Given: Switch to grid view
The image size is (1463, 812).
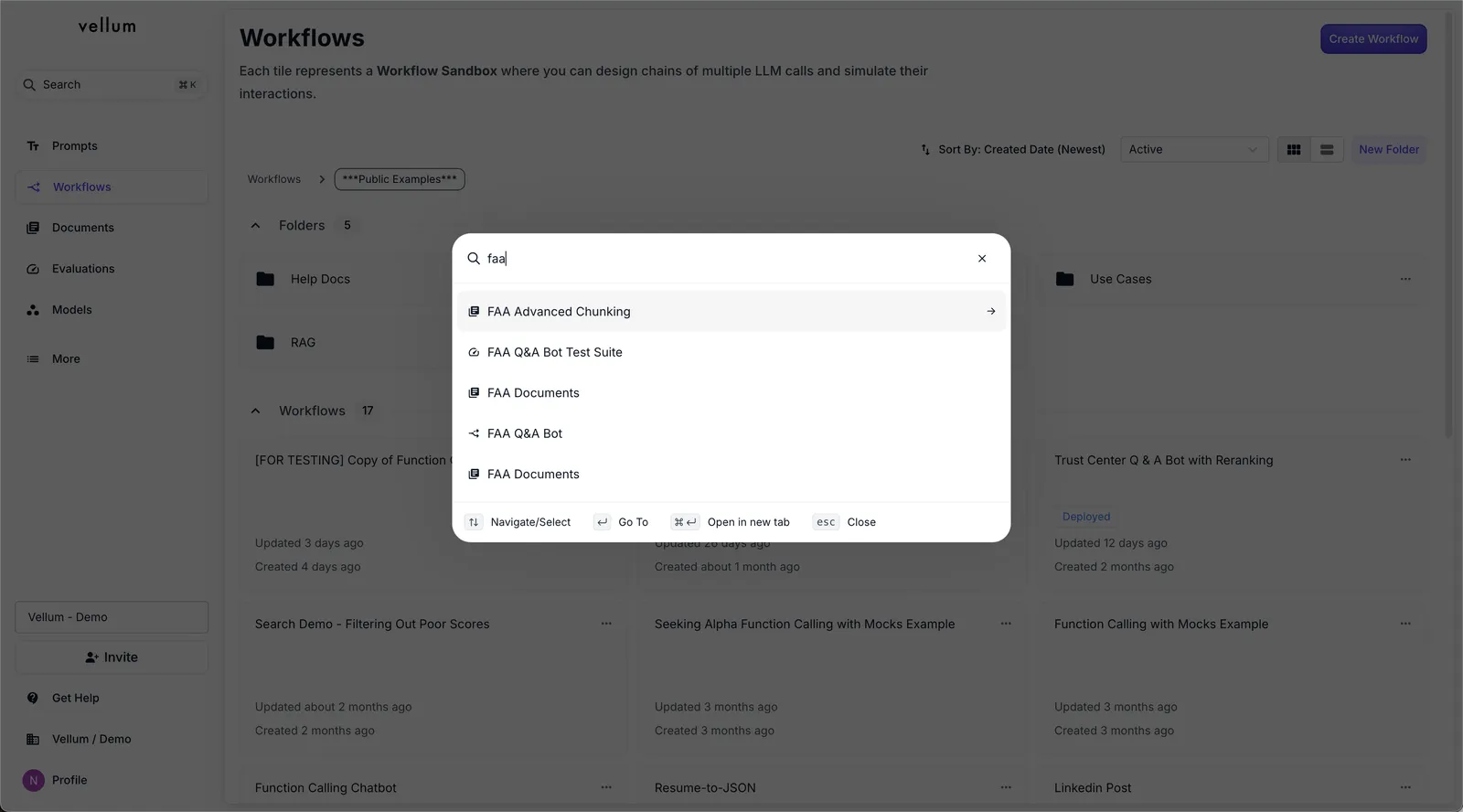Looking at the screenshot, I should [x=1294, y=150].
